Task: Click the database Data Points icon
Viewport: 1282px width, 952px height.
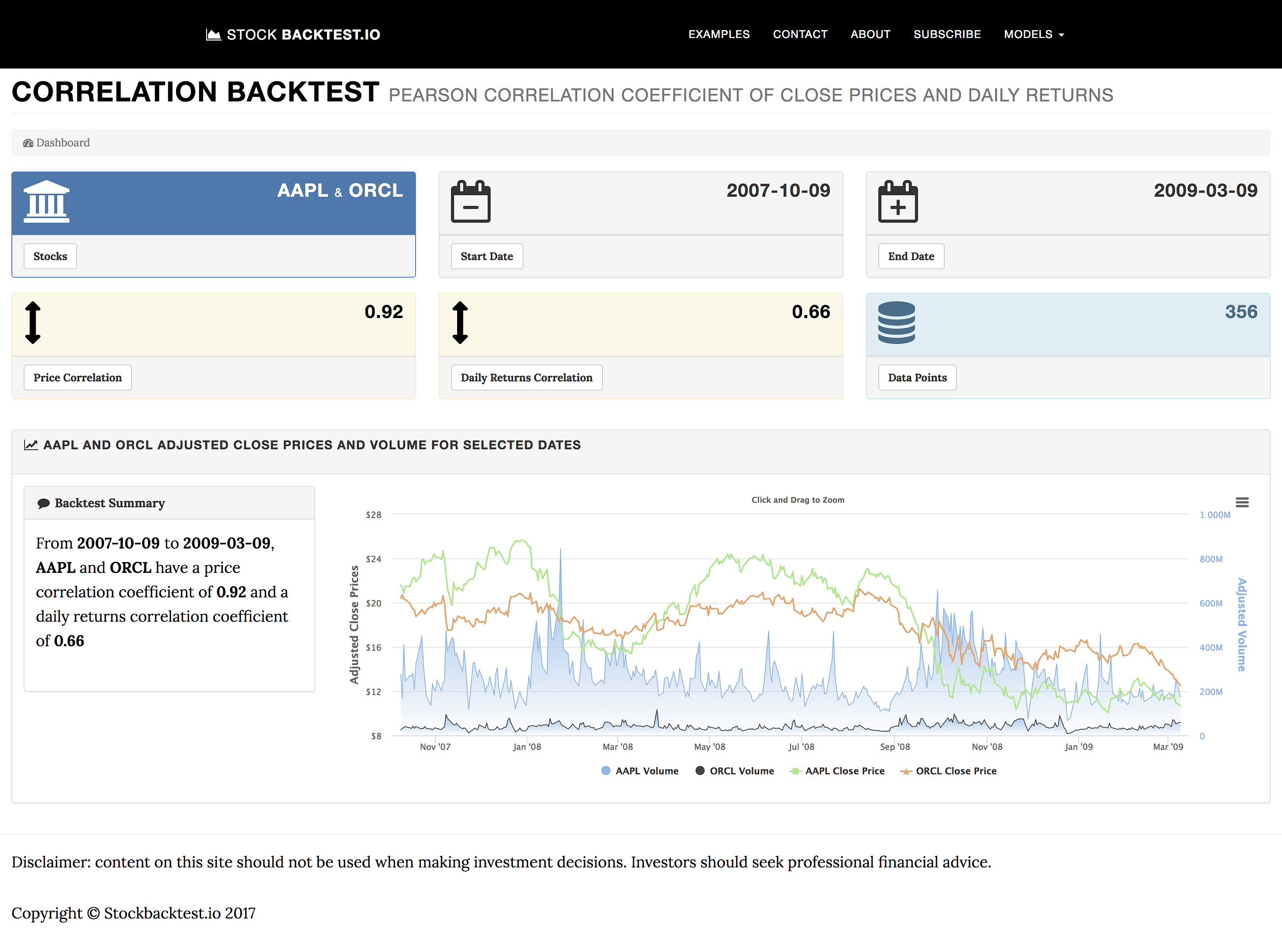Action: point(896,323)
